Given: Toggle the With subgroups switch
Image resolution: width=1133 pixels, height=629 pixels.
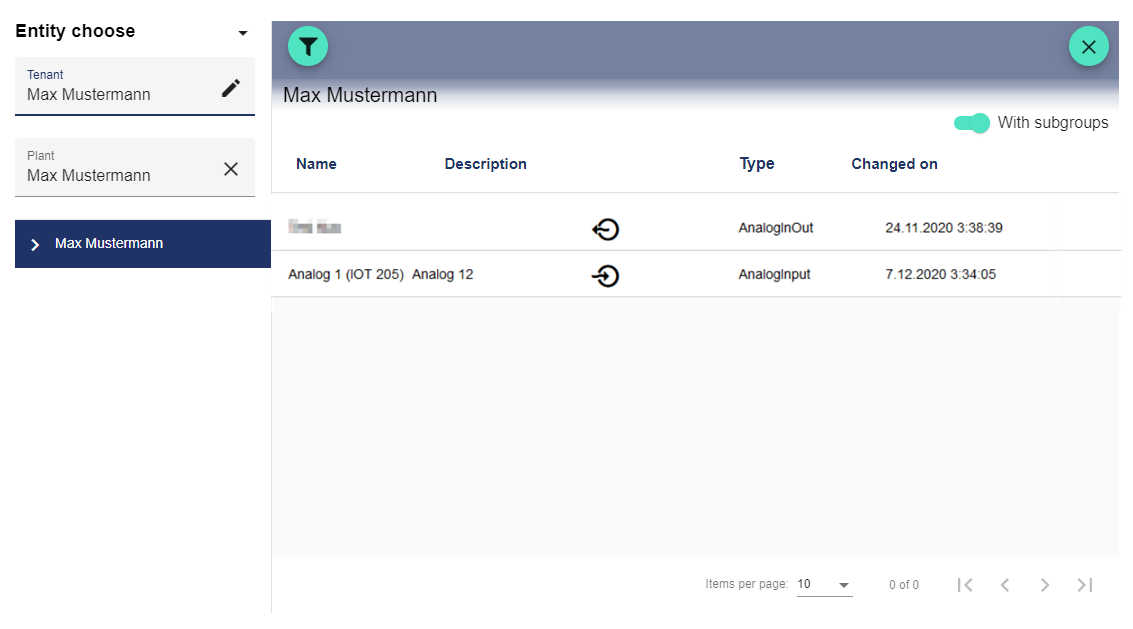Looking at the screenshot, I should coord(971,123).
